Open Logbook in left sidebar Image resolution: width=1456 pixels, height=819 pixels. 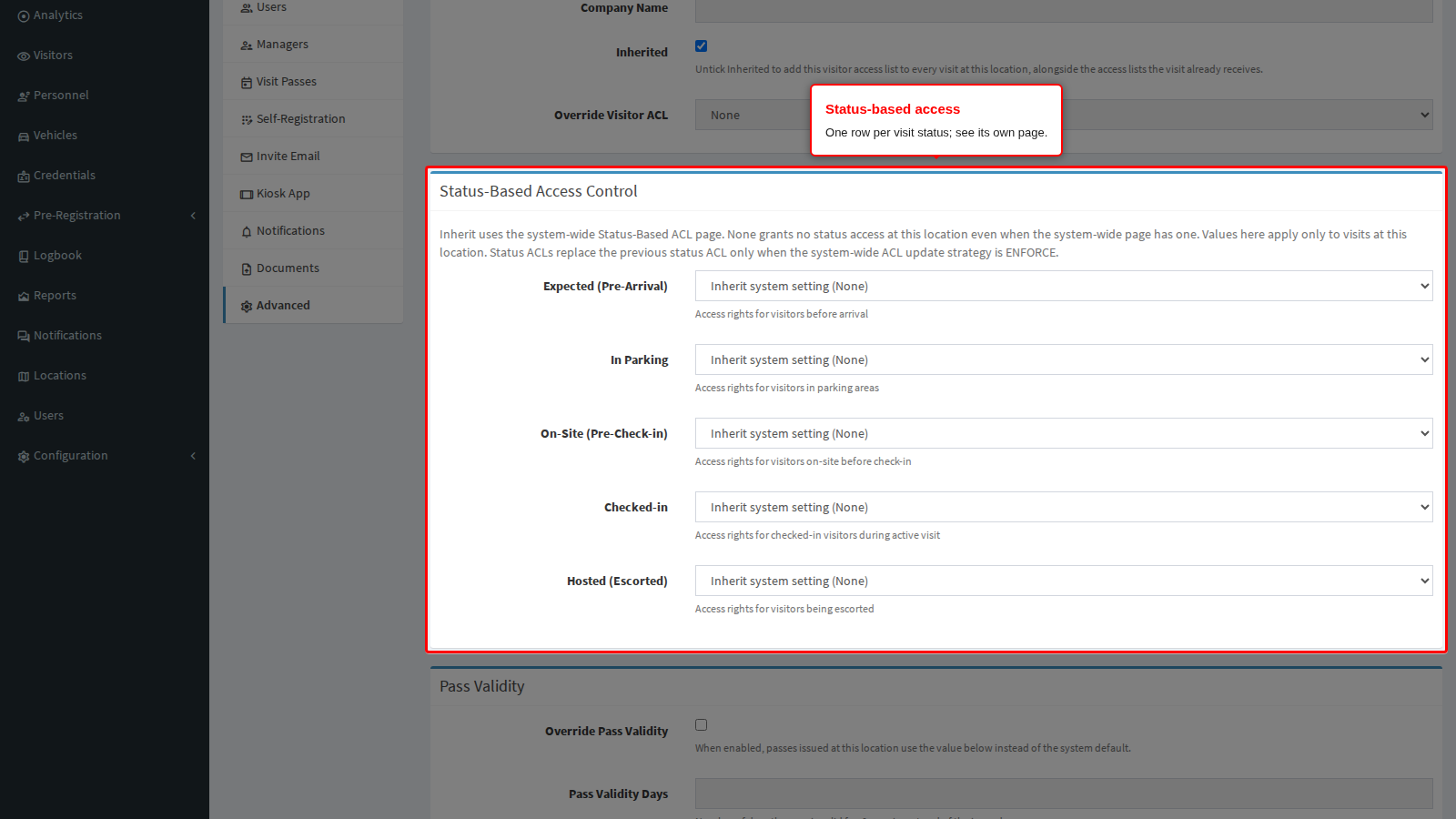click(105, 256)
